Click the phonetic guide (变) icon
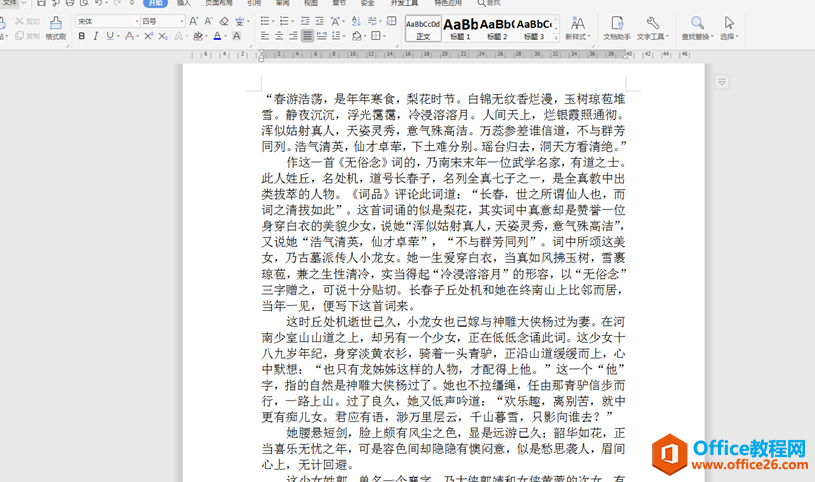The height and width of the screenshot is (482, 815). coord(239,21)
